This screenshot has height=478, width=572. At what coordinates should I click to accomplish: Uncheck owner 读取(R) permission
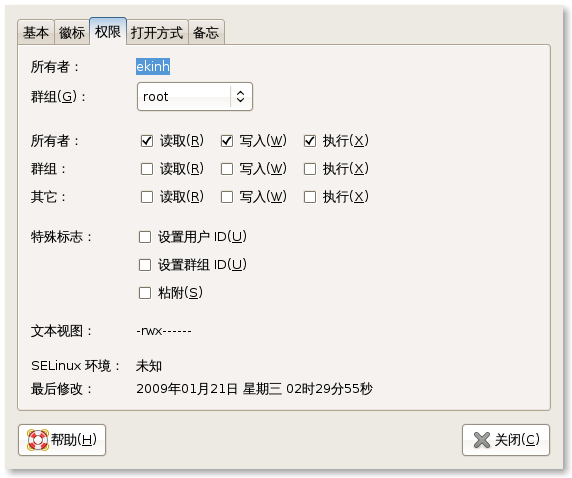coord(147,141)
